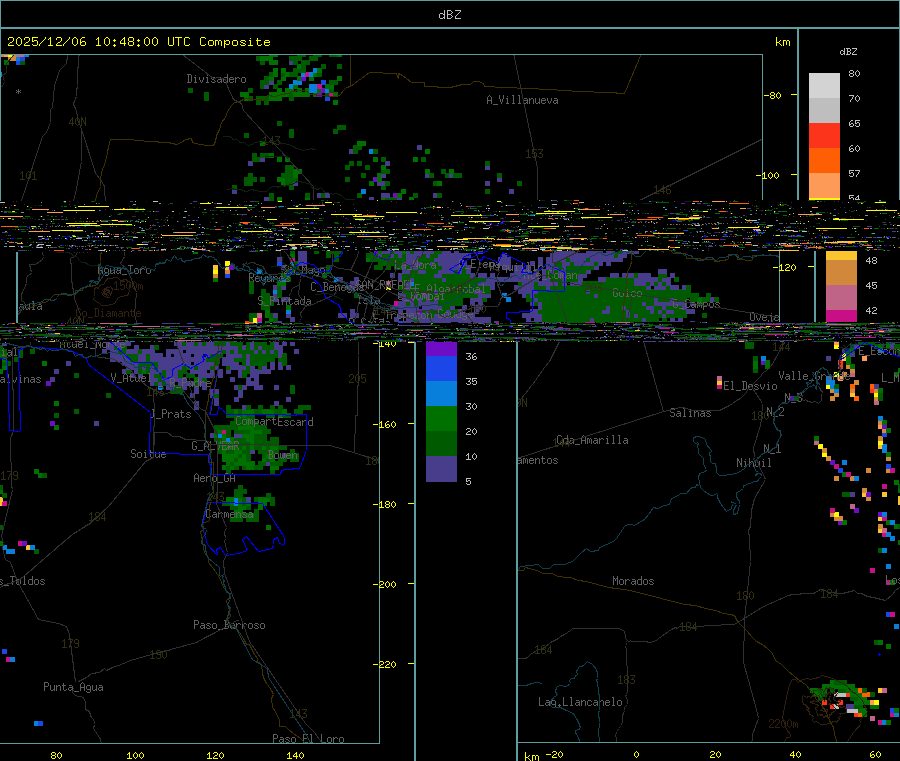Click the S_Pintada label
The image size is (900, 761).
[284, 301]
